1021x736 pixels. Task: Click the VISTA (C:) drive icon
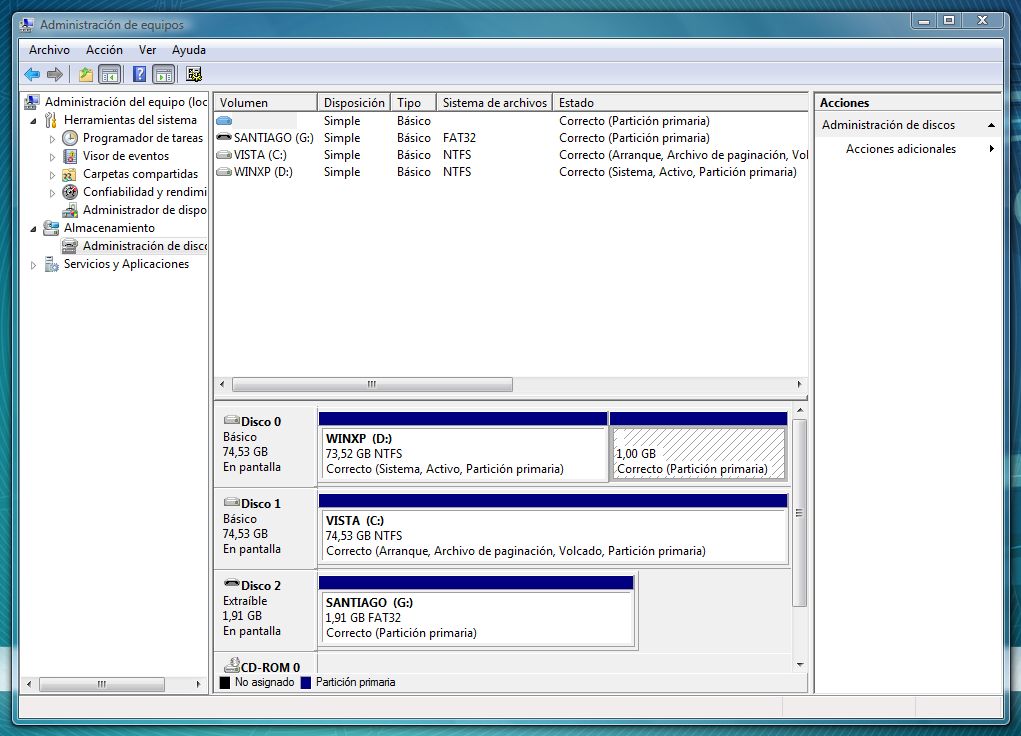point(224,154)
